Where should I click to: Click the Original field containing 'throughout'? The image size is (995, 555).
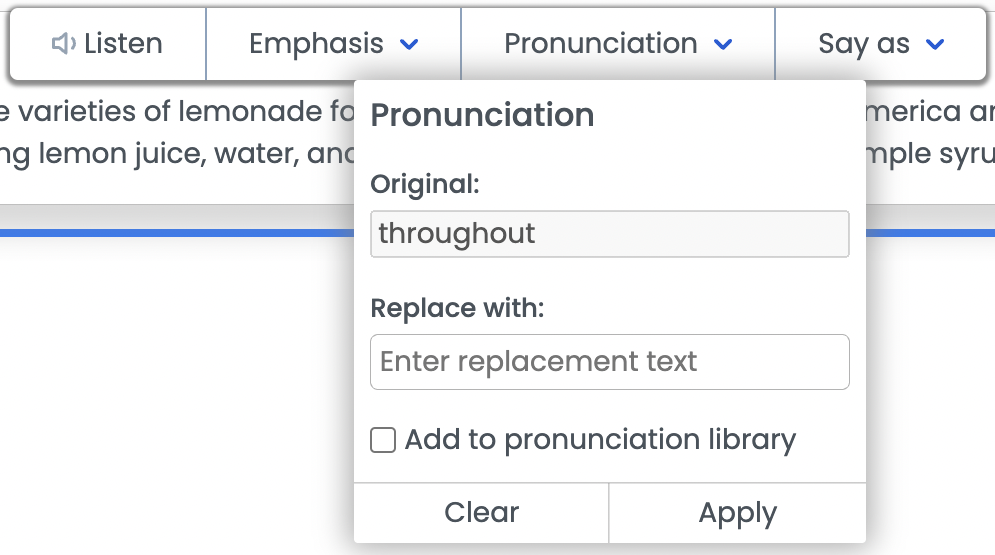610,234
